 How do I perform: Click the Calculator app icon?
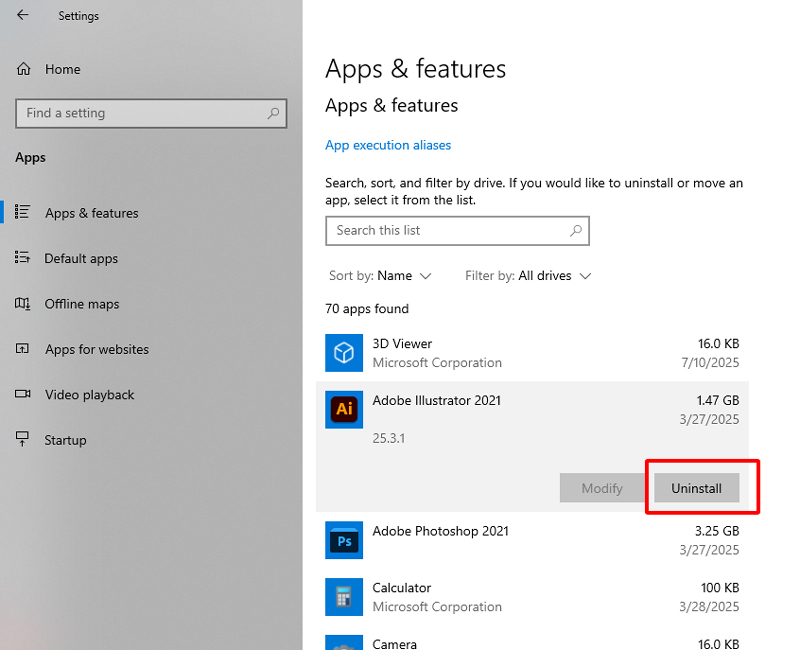pyautogui.click(x=344, y=597)
